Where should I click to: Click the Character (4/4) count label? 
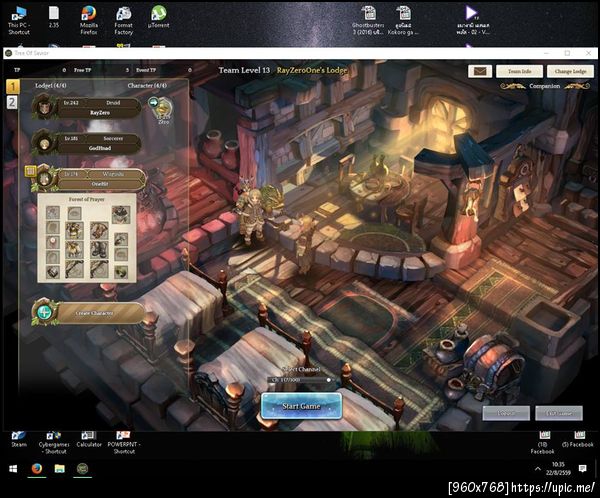point(147,86)
